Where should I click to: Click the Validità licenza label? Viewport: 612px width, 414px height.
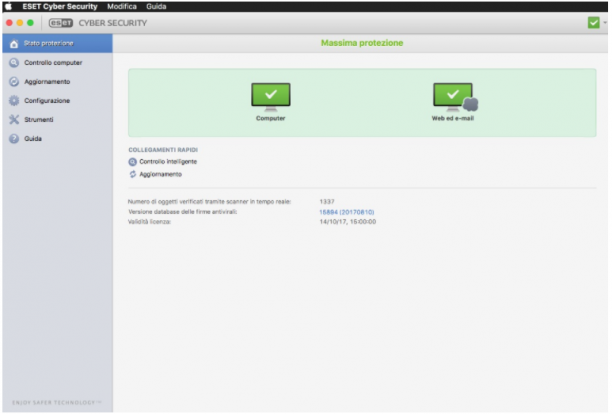click(149, 222)
